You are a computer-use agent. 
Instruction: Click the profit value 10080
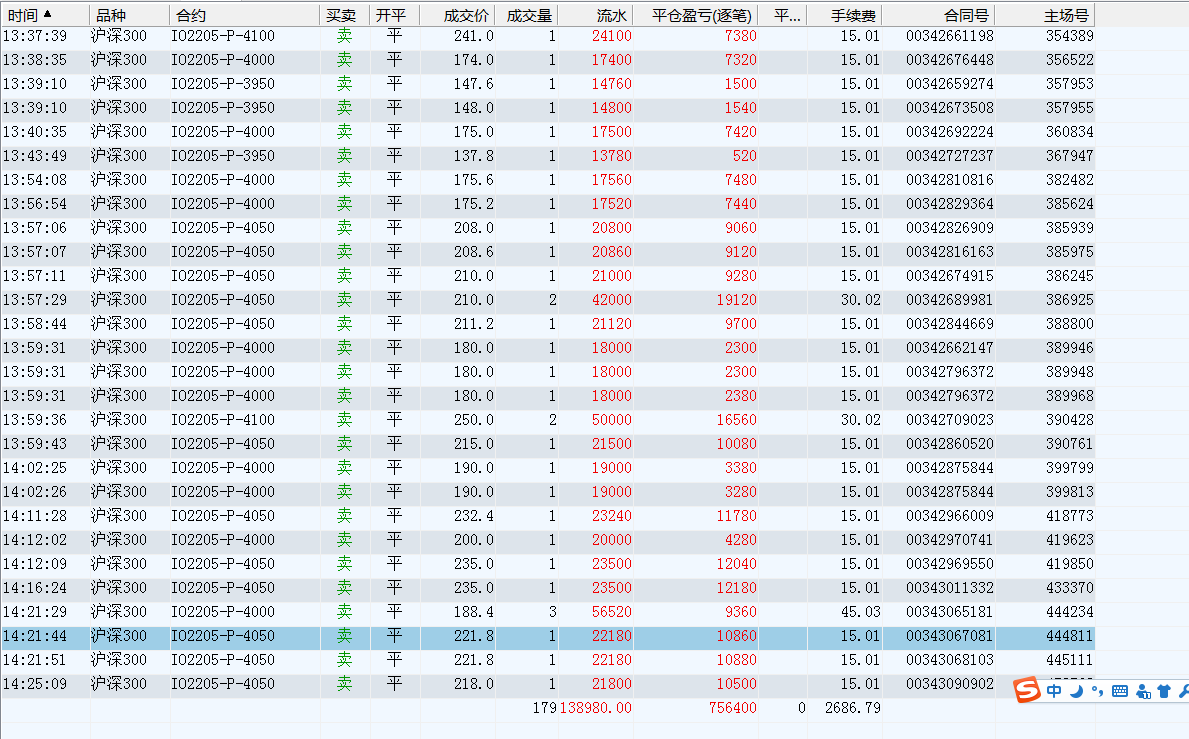[736, 444]
